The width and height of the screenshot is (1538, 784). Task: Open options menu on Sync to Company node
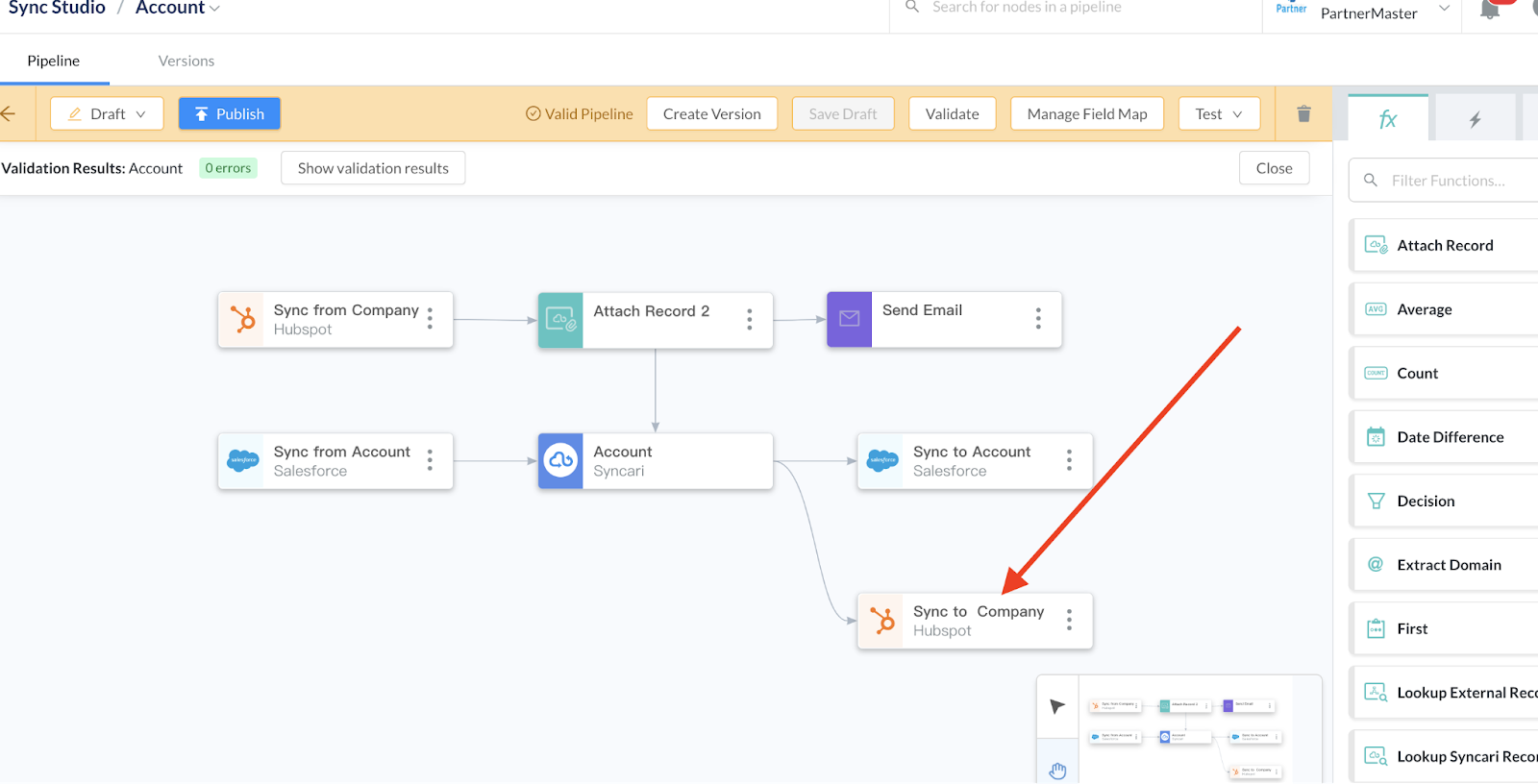(1069, 621)
